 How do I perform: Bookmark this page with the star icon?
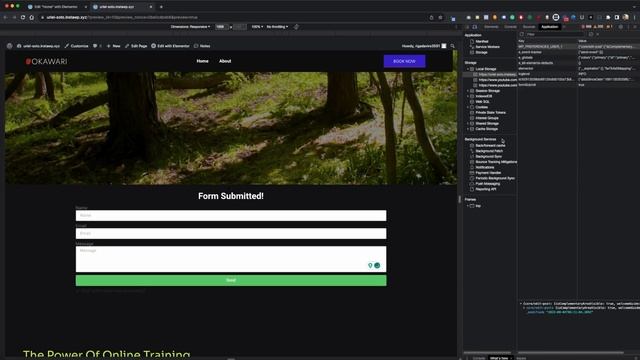tap(440, 18)
